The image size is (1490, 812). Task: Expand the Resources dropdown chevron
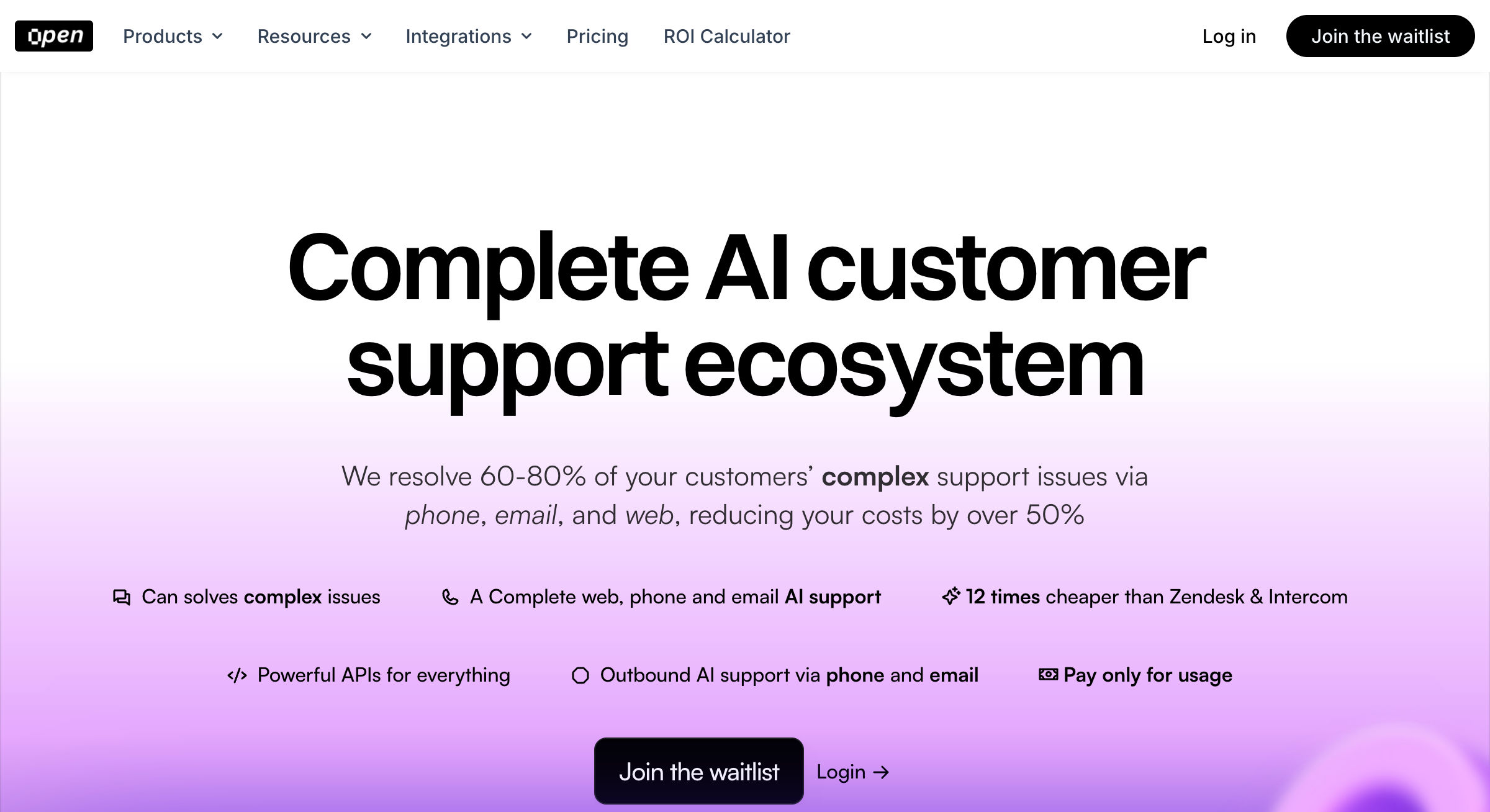[366, 36]
